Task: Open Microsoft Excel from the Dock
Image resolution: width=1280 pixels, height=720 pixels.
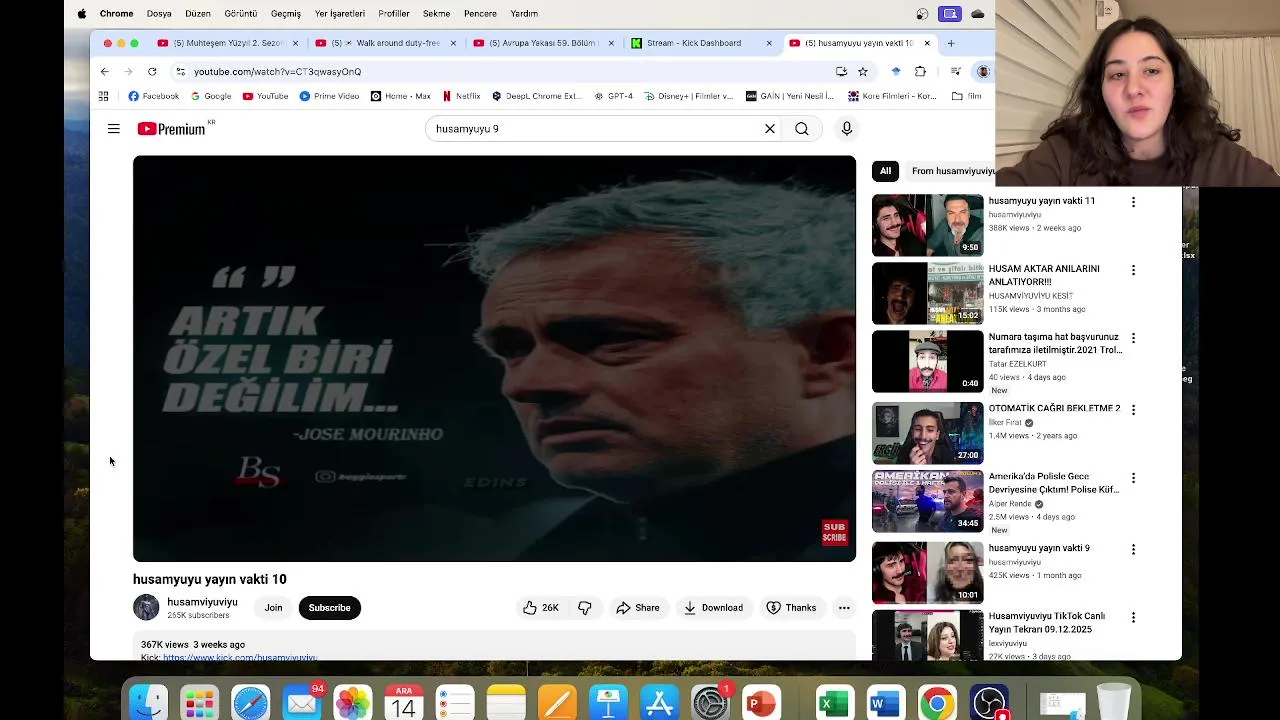Action: tap(833, 702)
